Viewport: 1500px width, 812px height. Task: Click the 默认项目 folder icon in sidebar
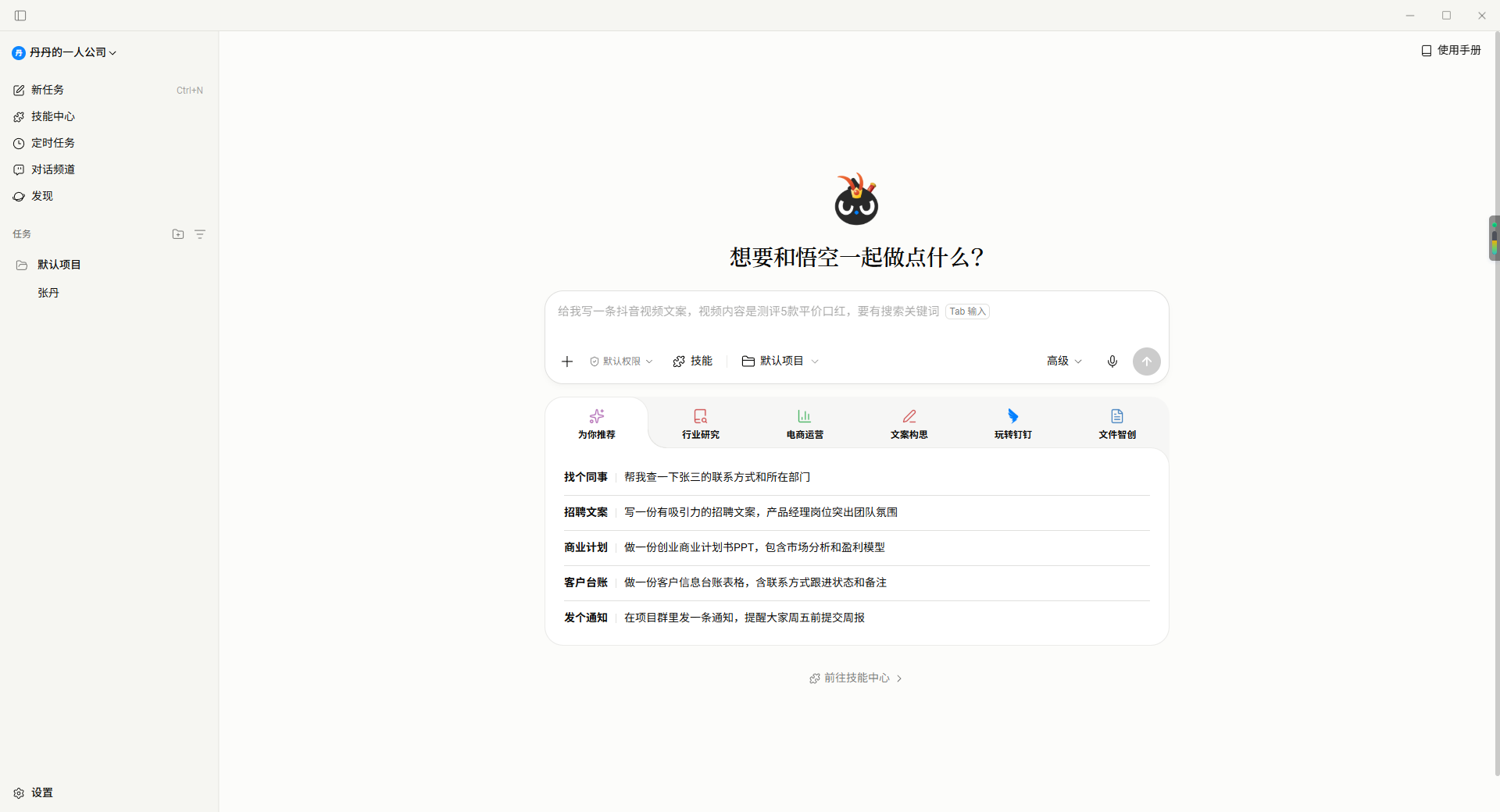coord(22,265)
